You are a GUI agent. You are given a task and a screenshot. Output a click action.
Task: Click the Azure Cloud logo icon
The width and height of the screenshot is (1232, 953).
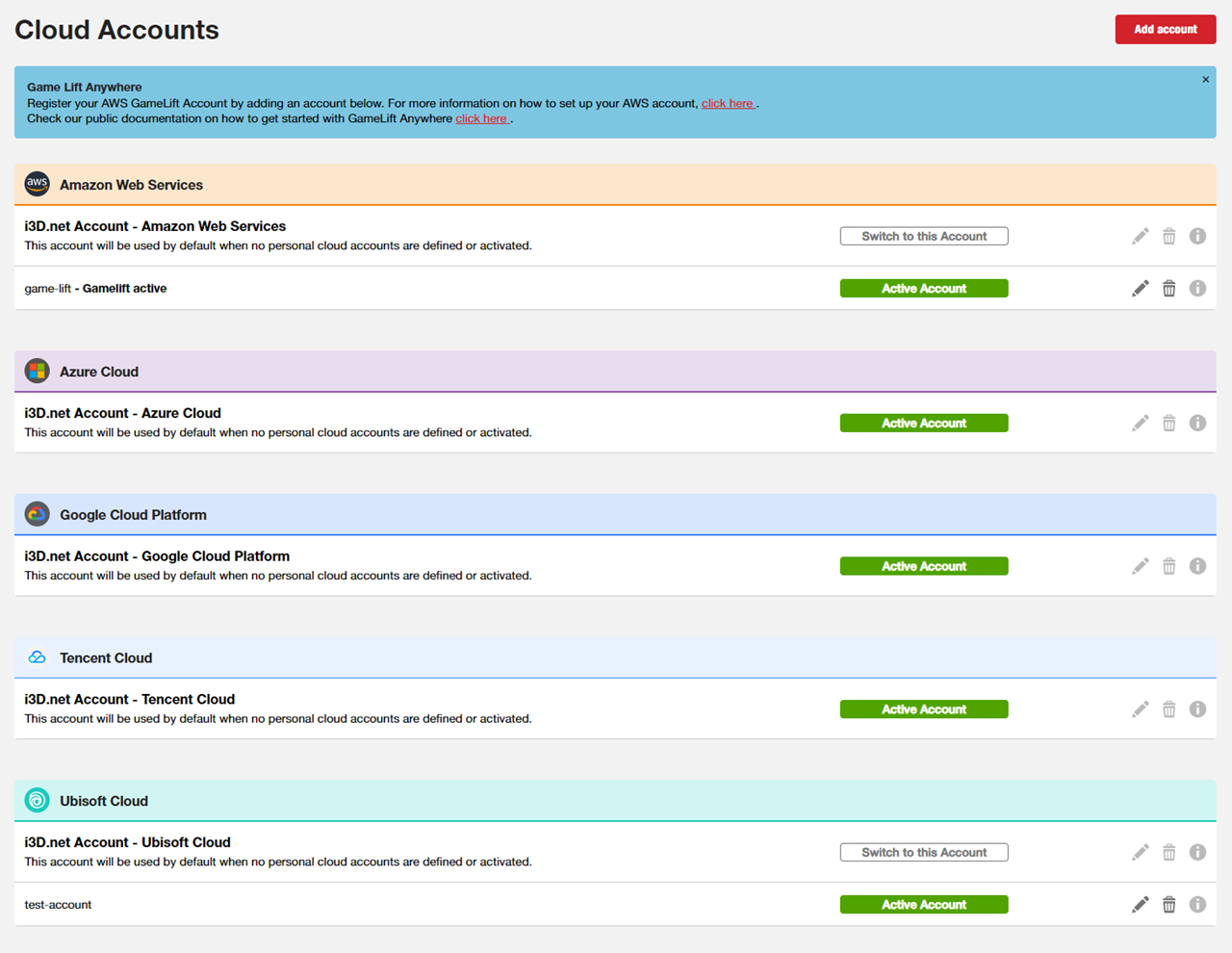tap(37, 371)
